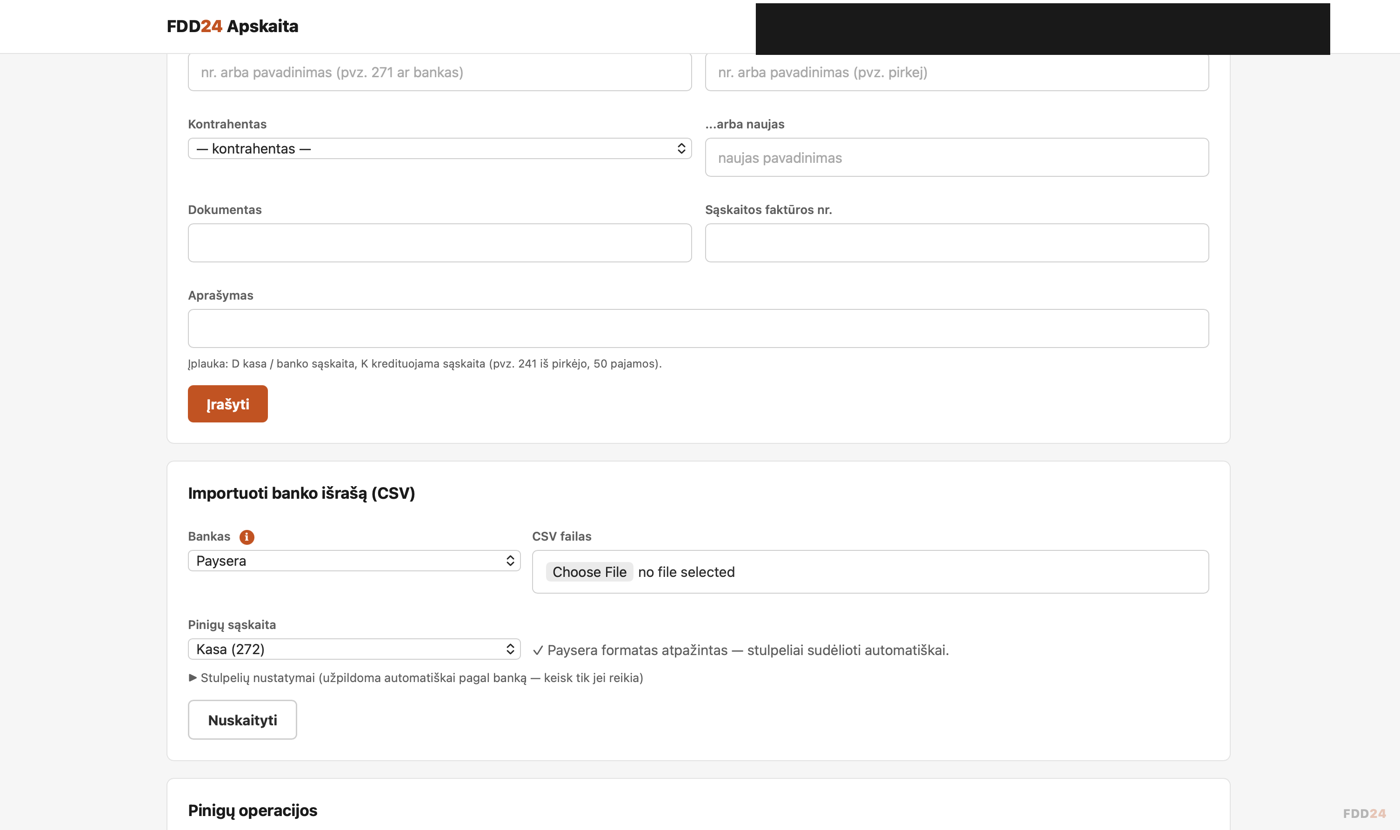
Task: Focus the naujas pavadinimas field
Action: [x=957, y=157]
